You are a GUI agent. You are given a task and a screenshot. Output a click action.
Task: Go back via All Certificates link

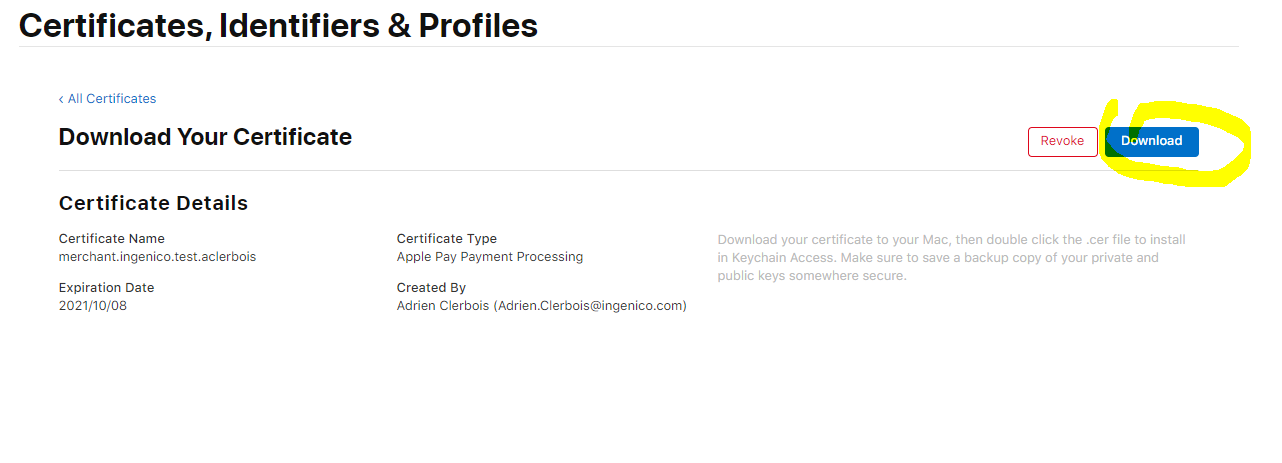[x=112, y=99]
